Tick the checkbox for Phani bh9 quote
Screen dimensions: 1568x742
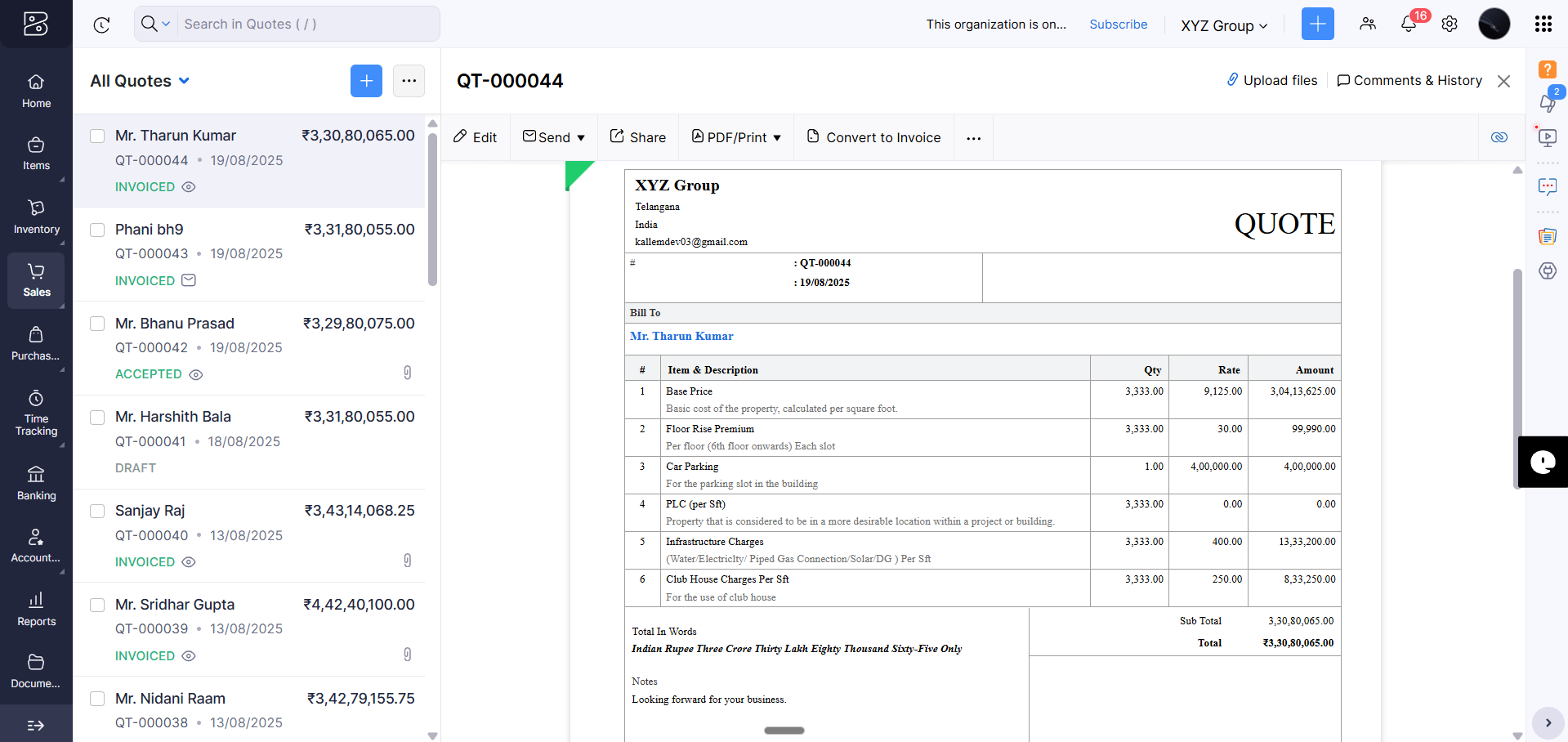(x=97, y=230)
